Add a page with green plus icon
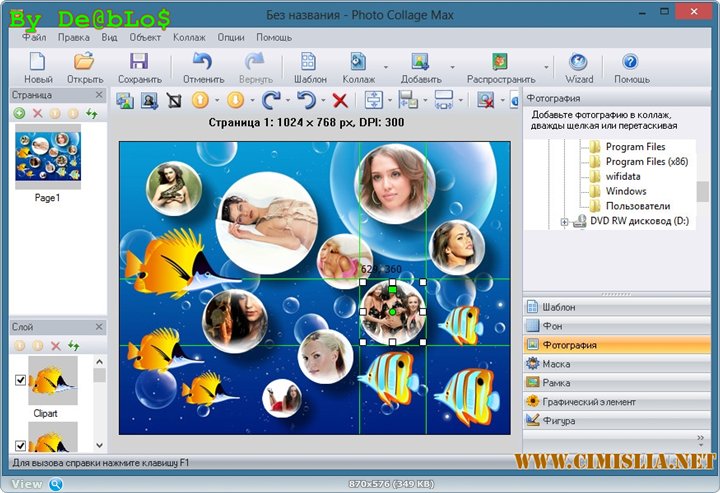This screenshot has height=493, width=720. 19,114
